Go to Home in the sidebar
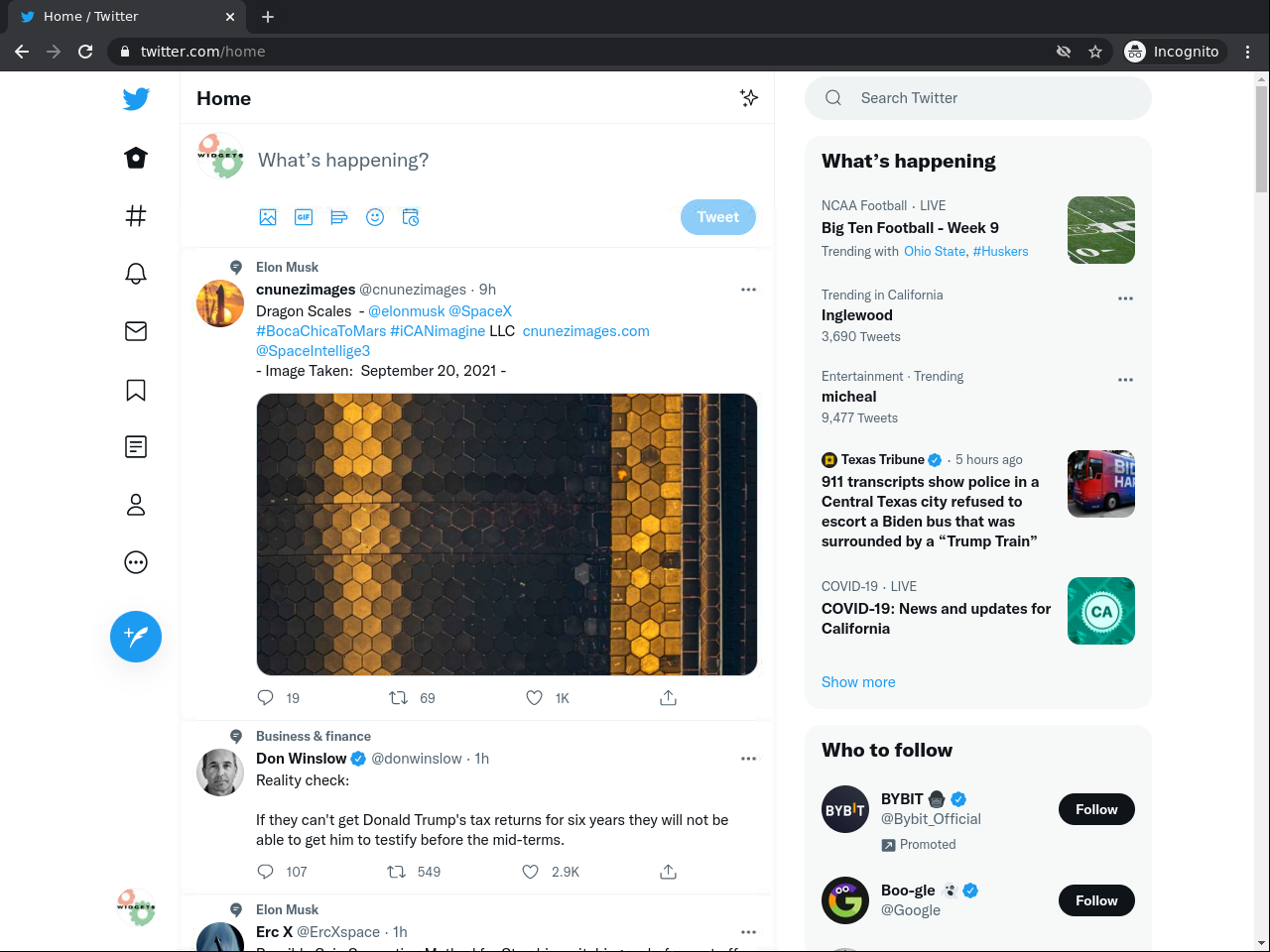The image size is (1270, 952). click(x=136, y=158)
